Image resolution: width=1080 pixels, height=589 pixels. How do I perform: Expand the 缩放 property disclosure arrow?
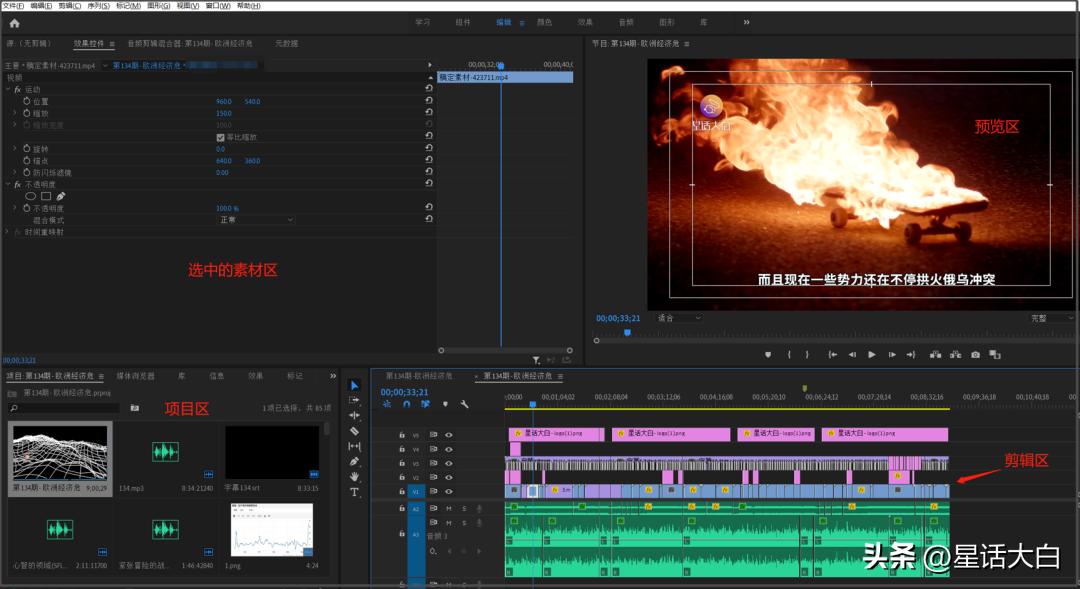coord(15,113)
